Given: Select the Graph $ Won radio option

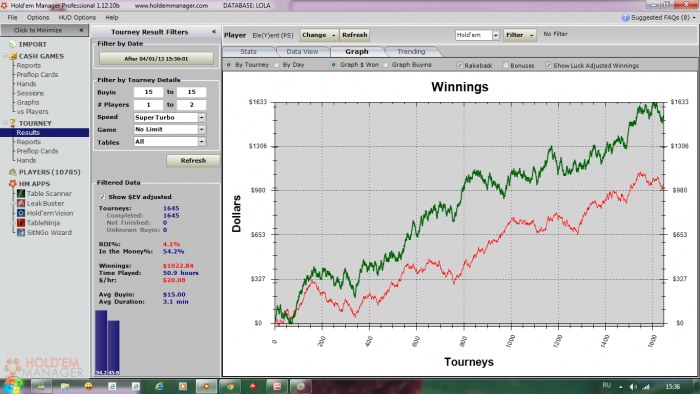Looking at the screenshot, I should pos(333,65).
